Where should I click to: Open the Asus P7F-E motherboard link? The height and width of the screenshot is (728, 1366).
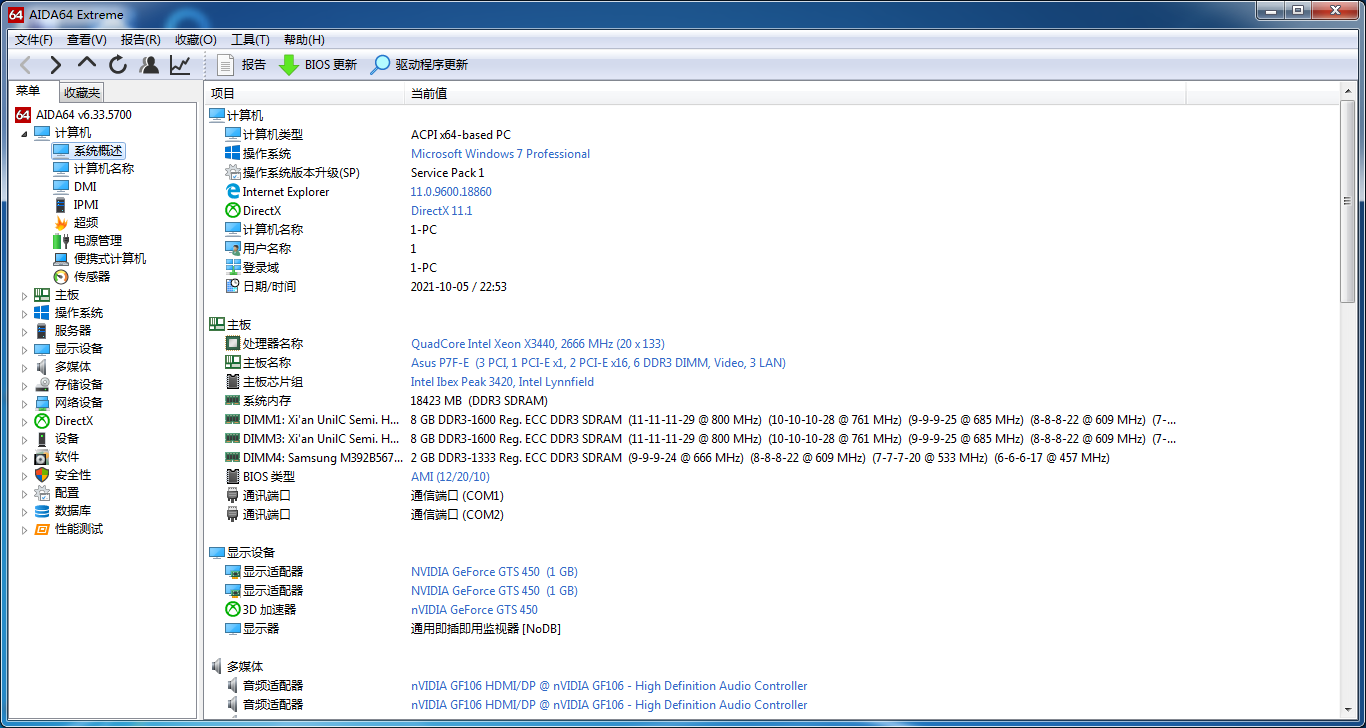point(598,363)
